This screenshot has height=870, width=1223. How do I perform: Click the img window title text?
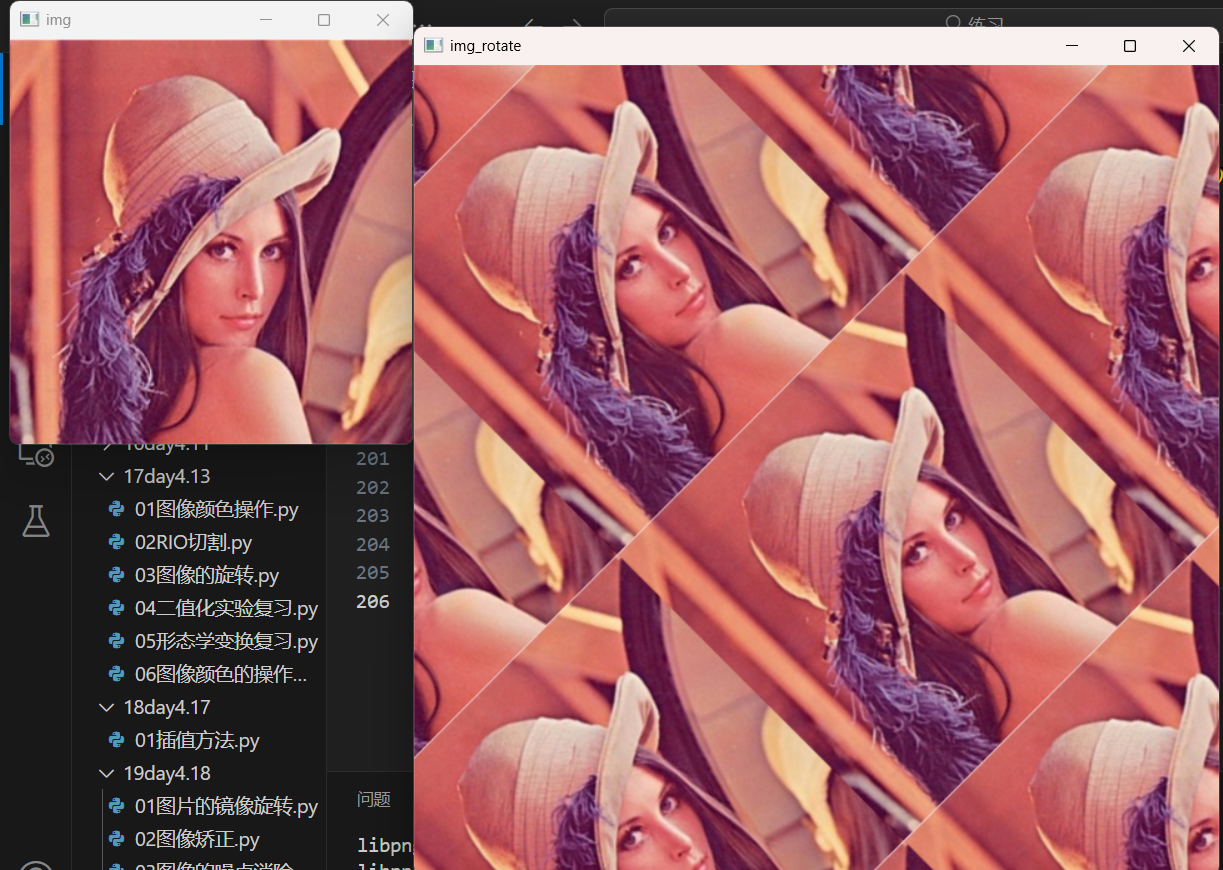point(58,20)
